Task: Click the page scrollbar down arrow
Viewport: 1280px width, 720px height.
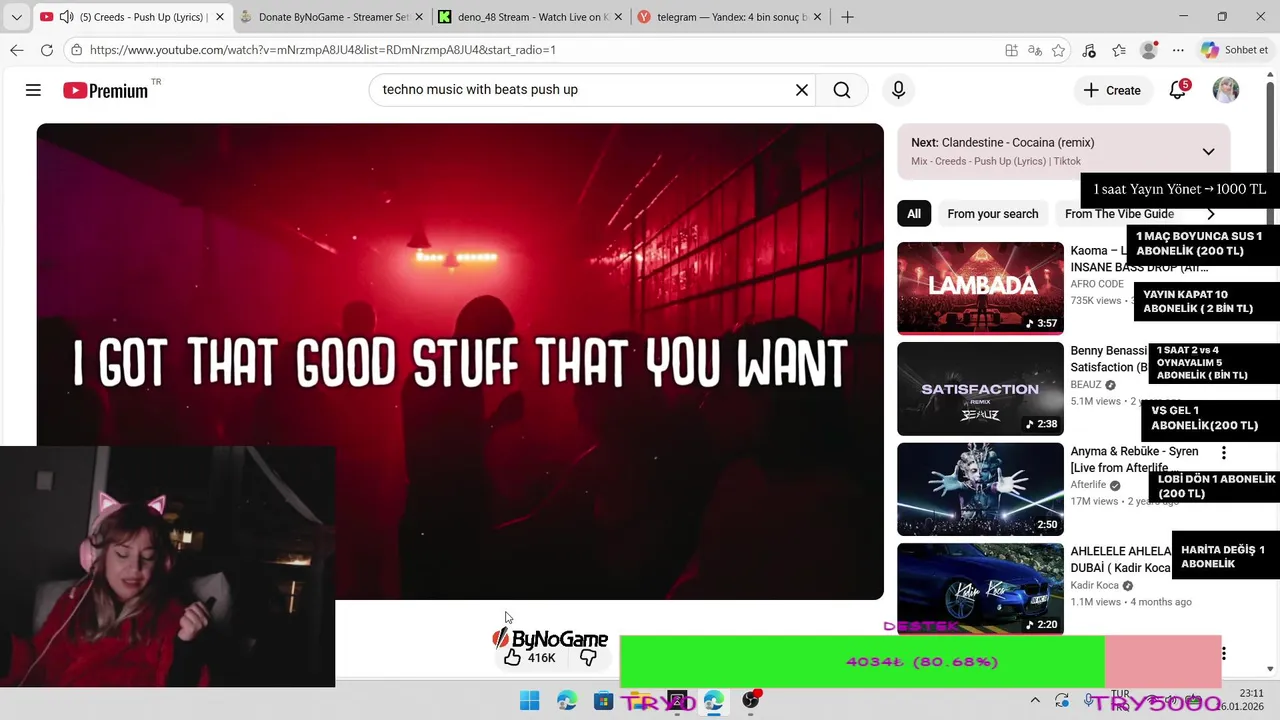Action: (x=1271, y=669)
